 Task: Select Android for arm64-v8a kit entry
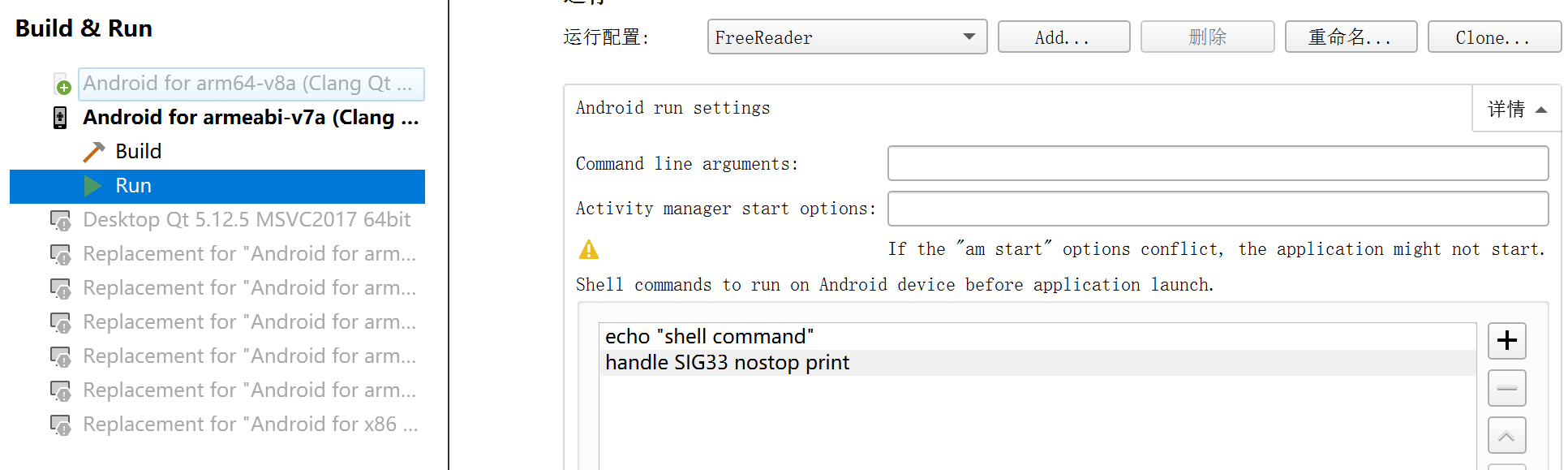[x=251, y=84]
